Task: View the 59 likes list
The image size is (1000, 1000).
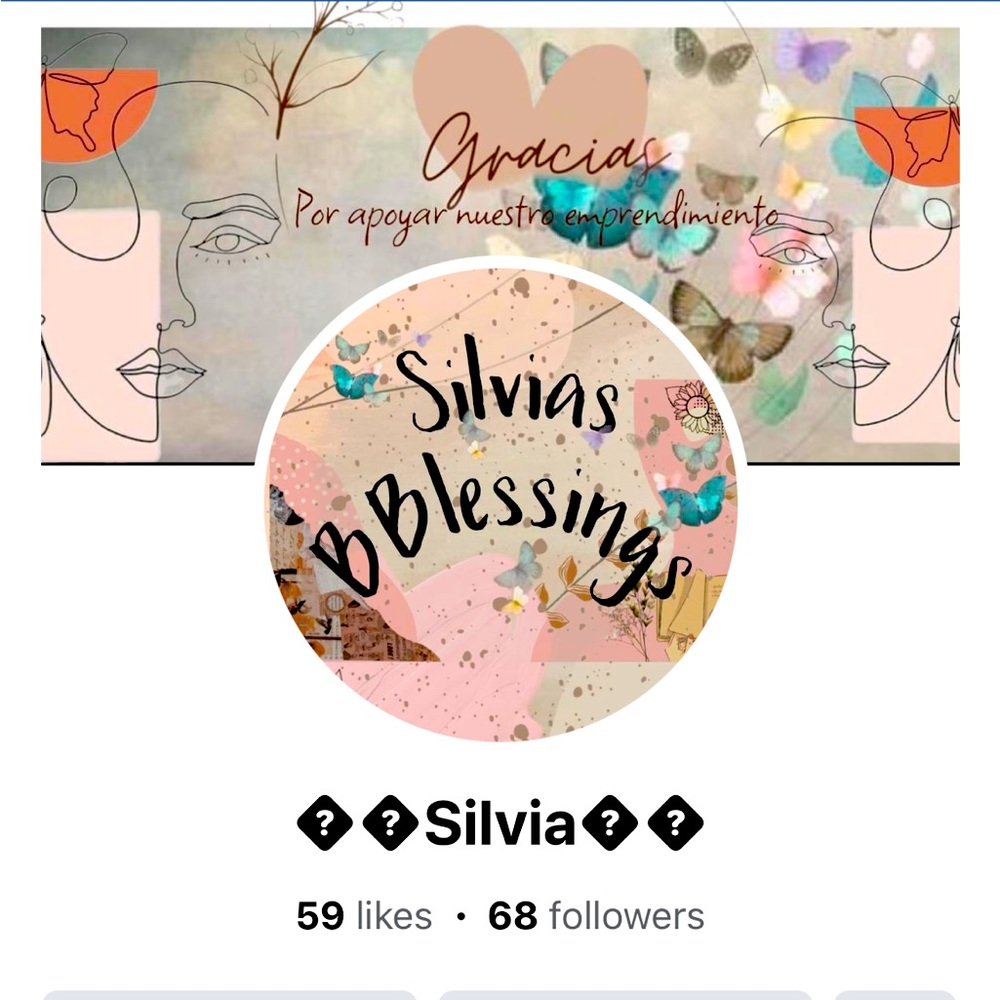Action: click(x=364, y=916)
